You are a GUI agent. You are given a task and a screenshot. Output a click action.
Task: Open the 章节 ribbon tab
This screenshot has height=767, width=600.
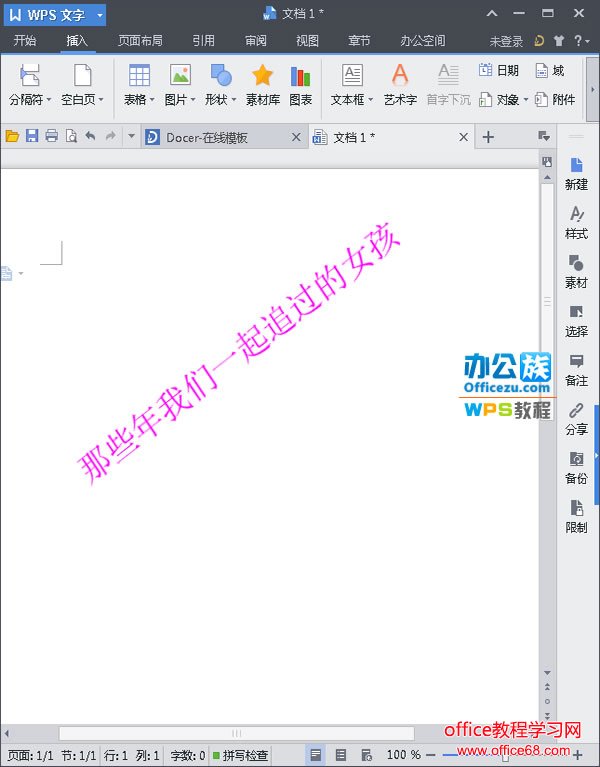tap(359, 41)
